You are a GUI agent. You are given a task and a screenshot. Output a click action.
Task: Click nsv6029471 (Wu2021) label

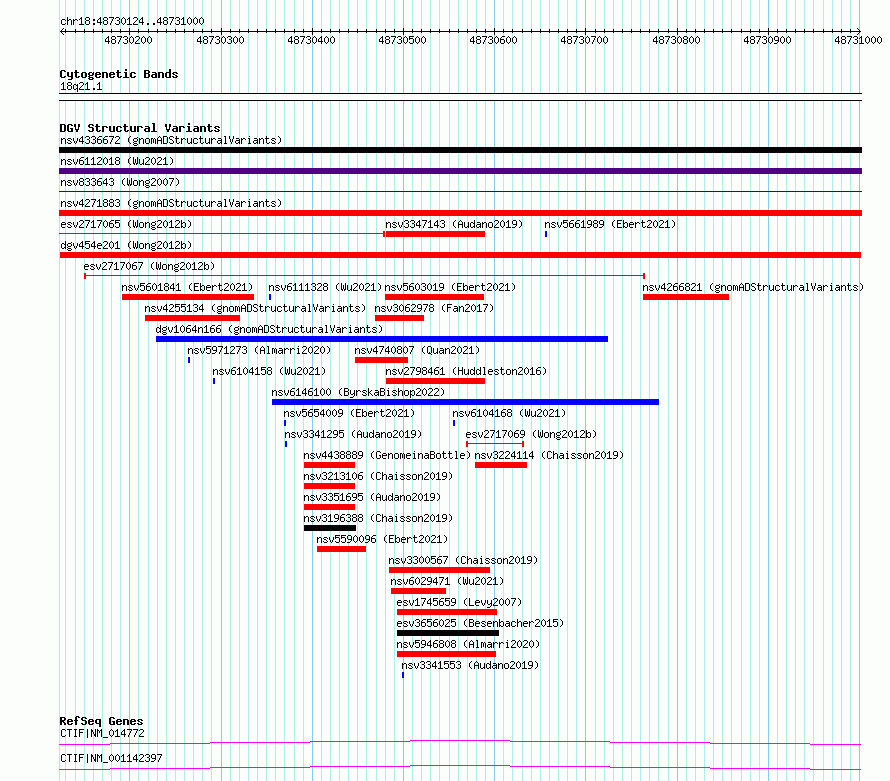point(447,581)
